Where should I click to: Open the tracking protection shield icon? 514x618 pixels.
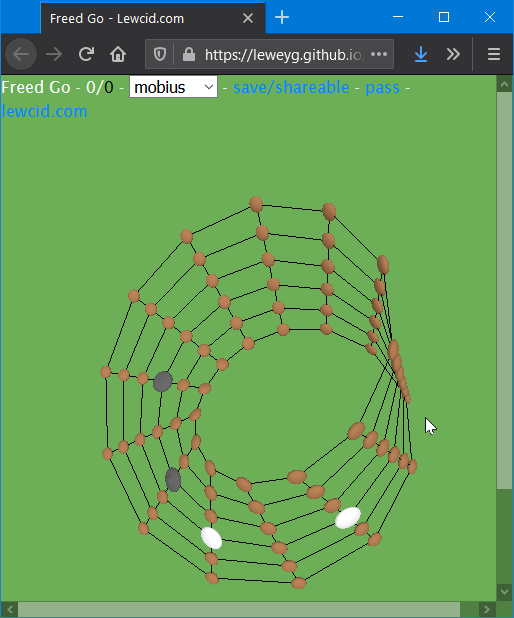[x=160, y=54]
